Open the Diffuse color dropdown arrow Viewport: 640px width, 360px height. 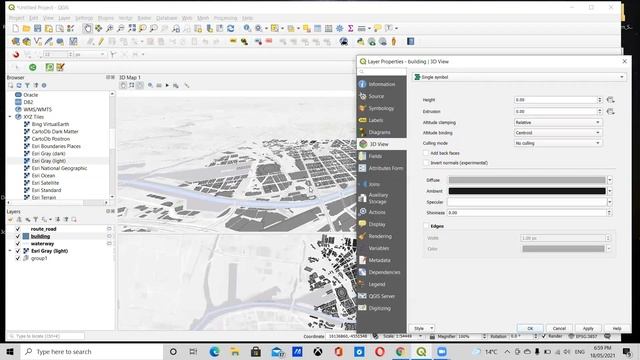point(610,180)
